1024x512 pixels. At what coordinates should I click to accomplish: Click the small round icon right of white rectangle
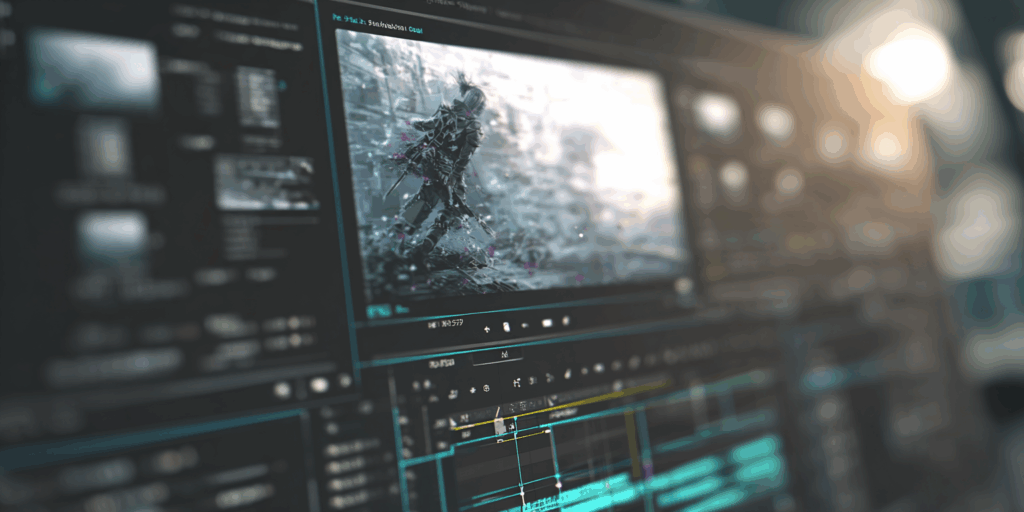[566, 321]
